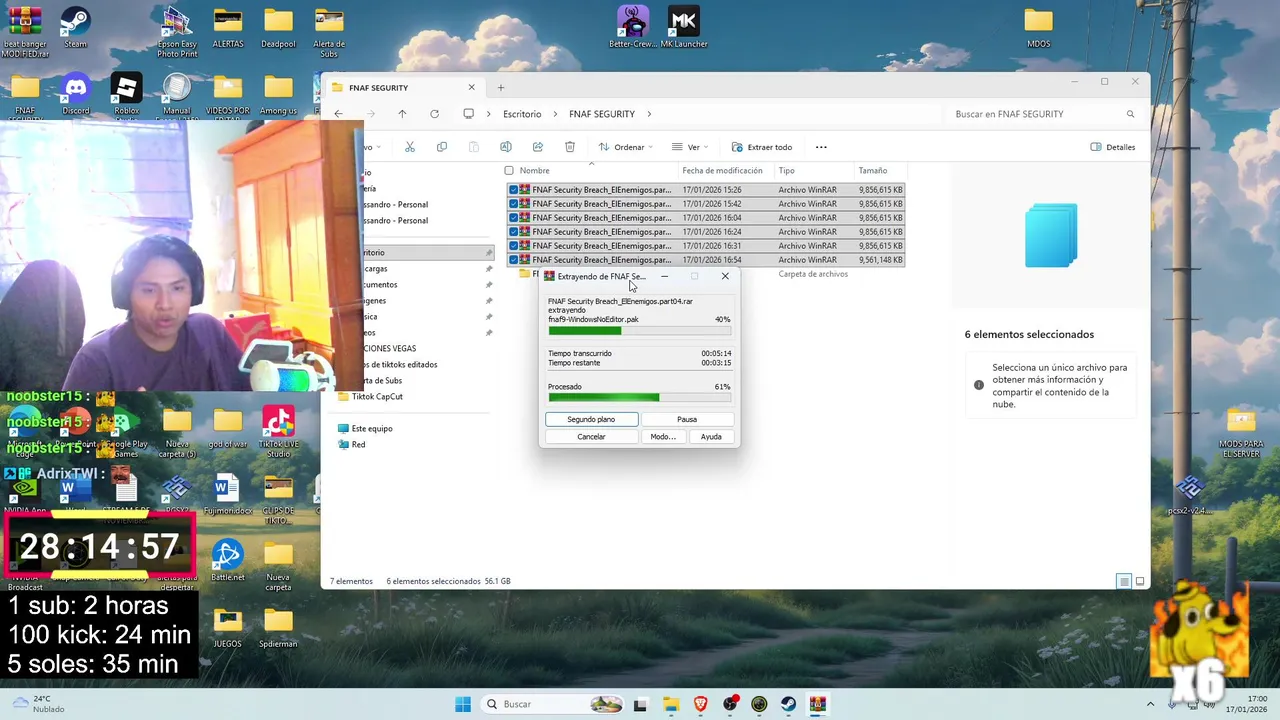Uncheck the file modified at 15:26

tap(513, 190)
